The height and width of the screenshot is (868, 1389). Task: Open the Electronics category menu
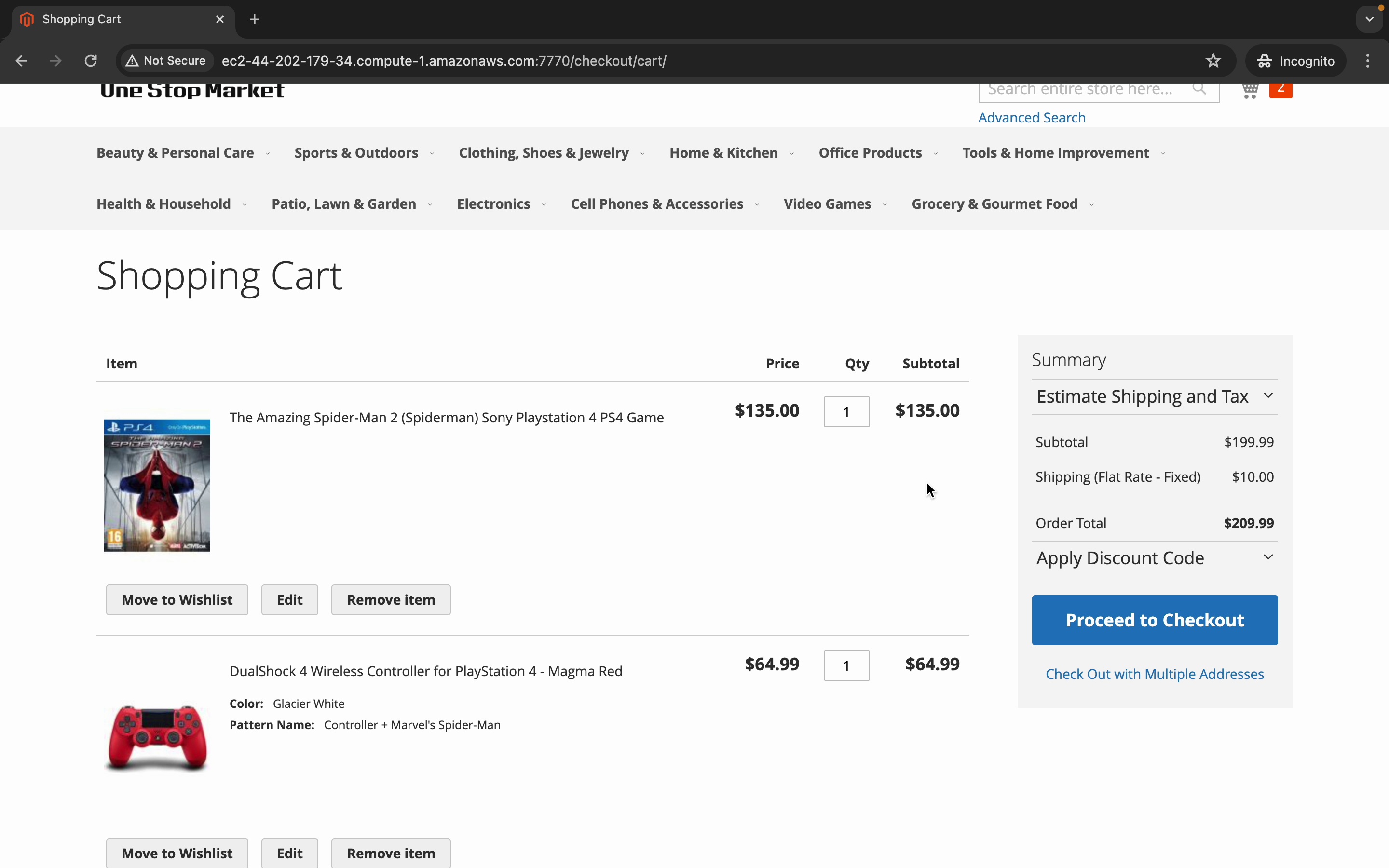[493, 204]
